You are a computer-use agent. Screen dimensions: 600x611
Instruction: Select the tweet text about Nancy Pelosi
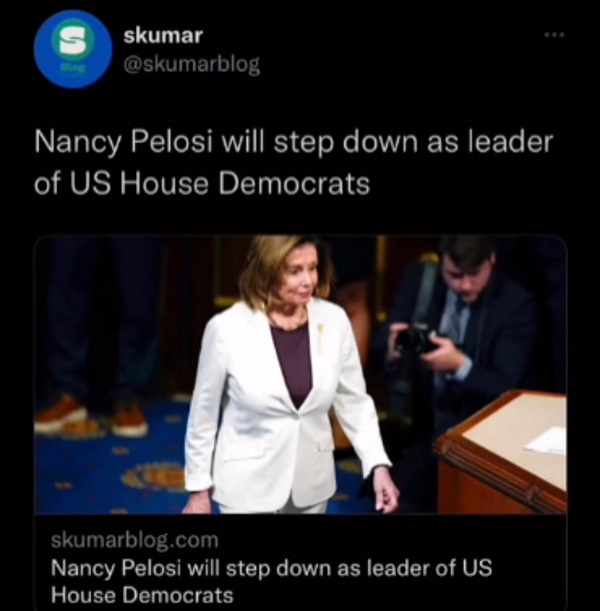pyautogui.click(x=293, y=162)
